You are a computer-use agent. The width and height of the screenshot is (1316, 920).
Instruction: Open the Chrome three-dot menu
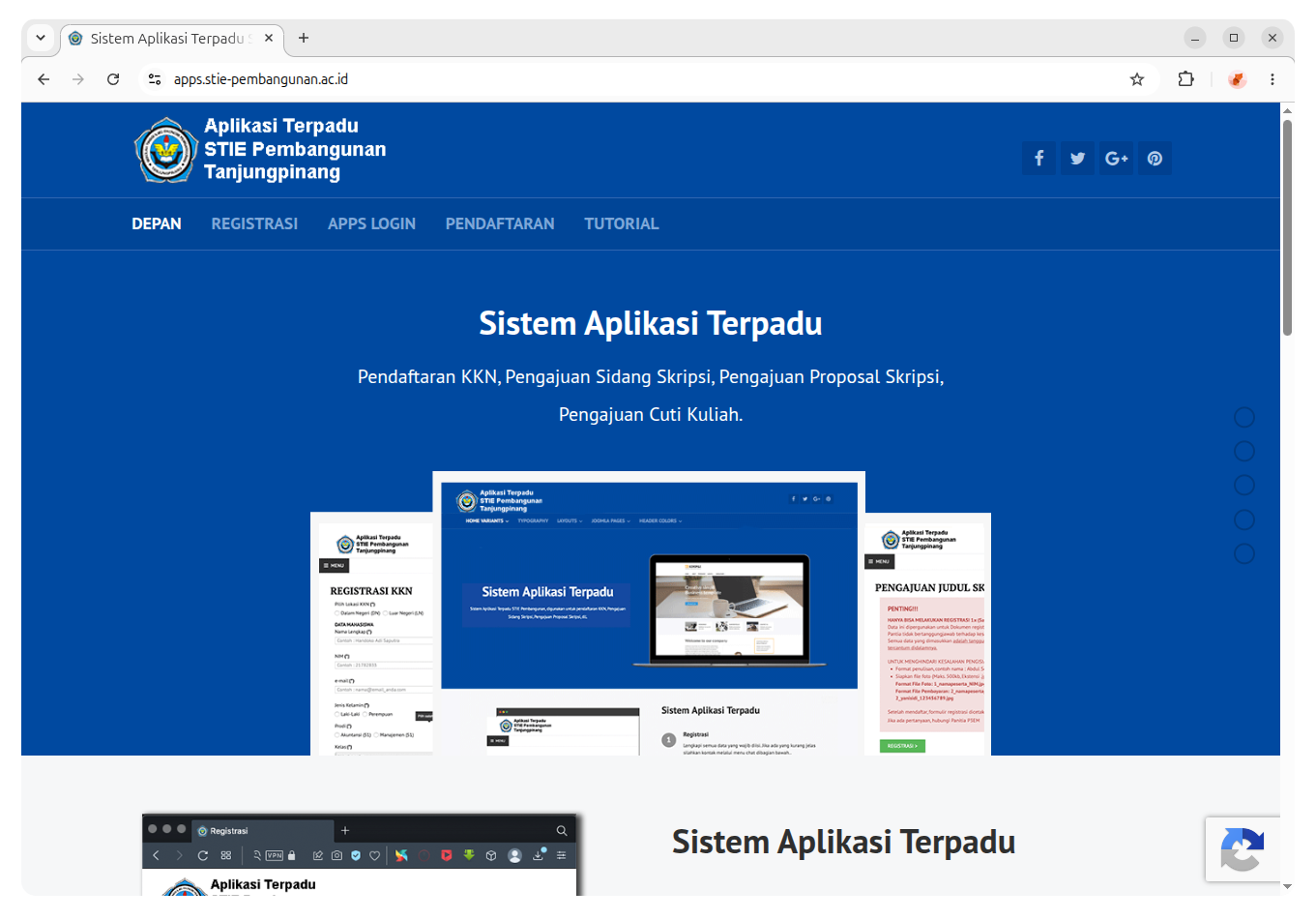[1272, 79]
